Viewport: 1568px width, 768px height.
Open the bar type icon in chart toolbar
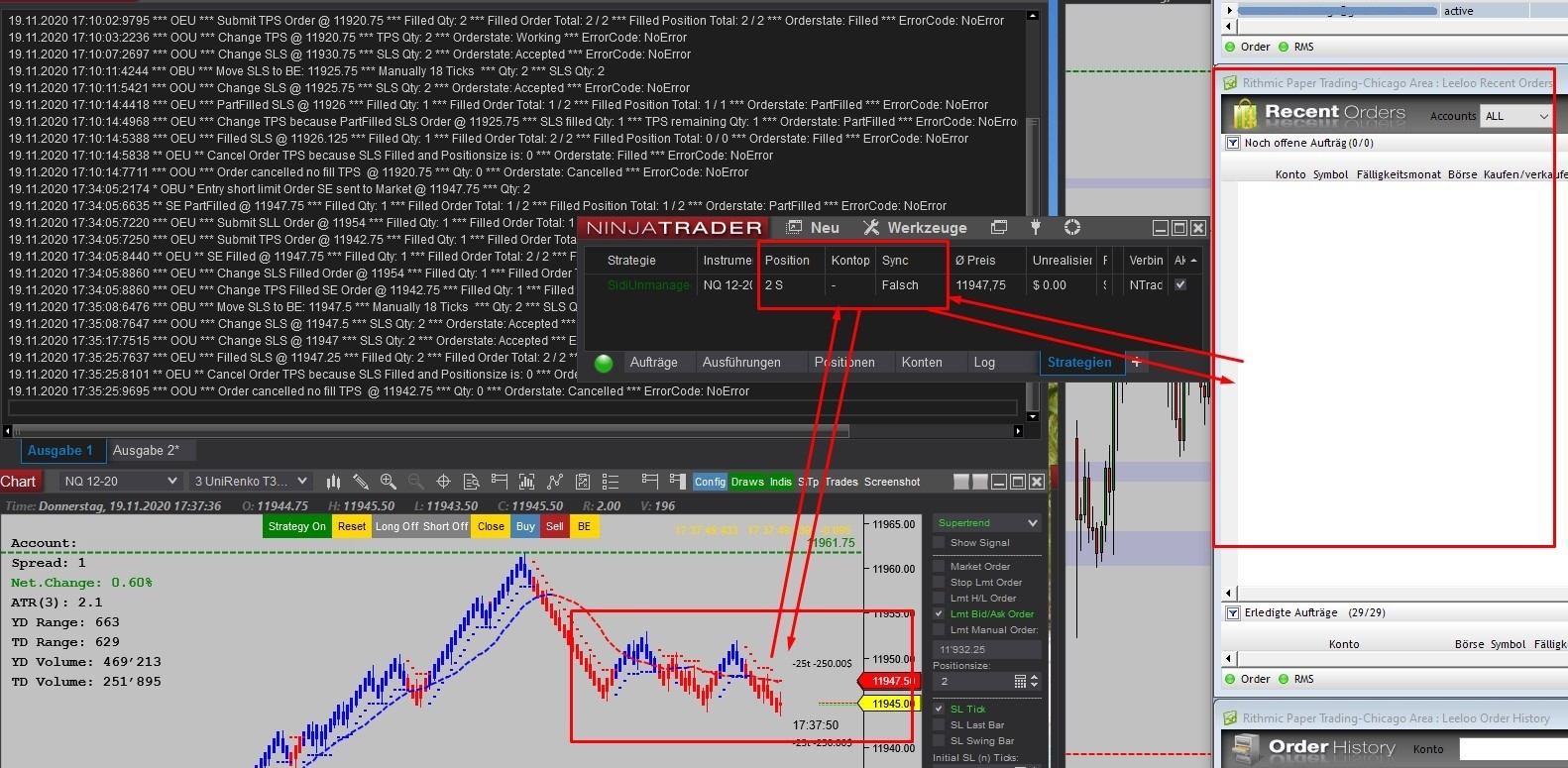pyautogui.click(x=333, y=482)
